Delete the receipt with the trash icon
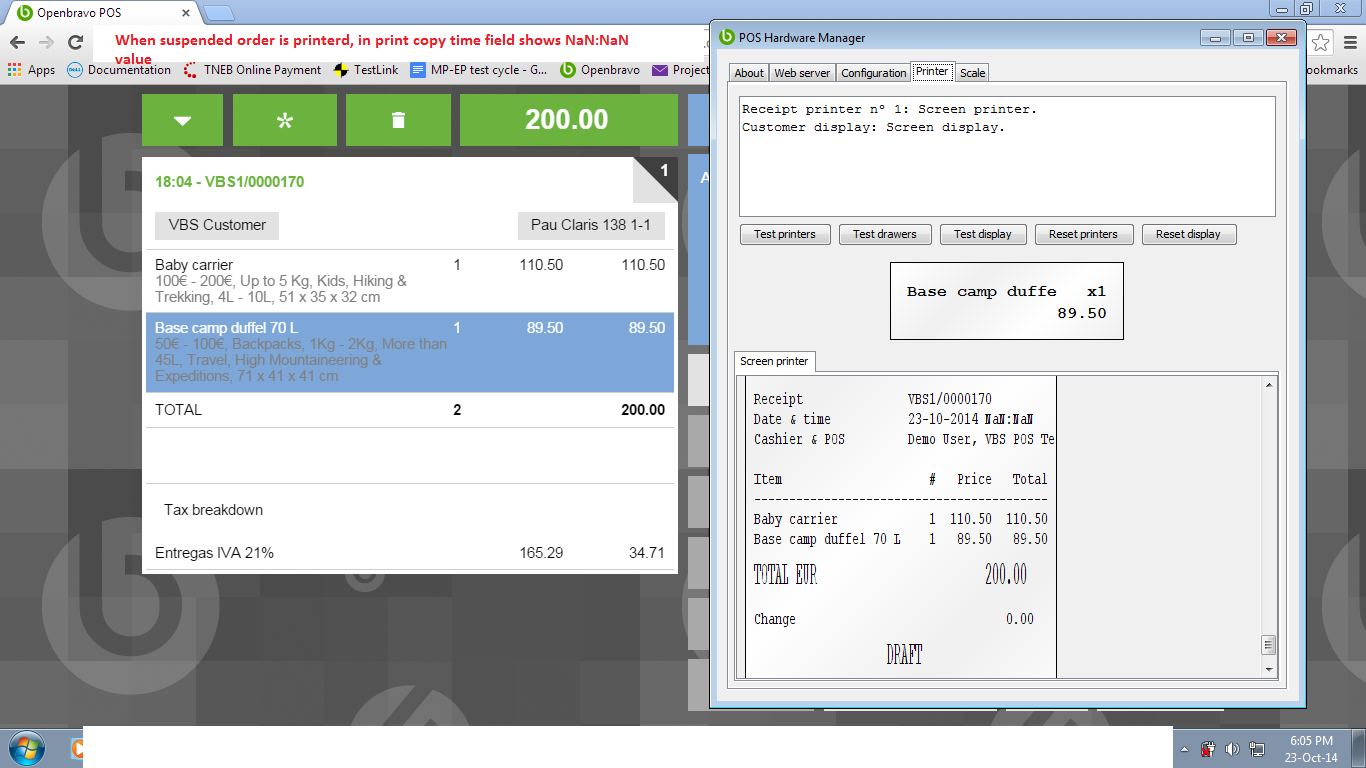This screenshot has width=1366, height=768. 398,120
